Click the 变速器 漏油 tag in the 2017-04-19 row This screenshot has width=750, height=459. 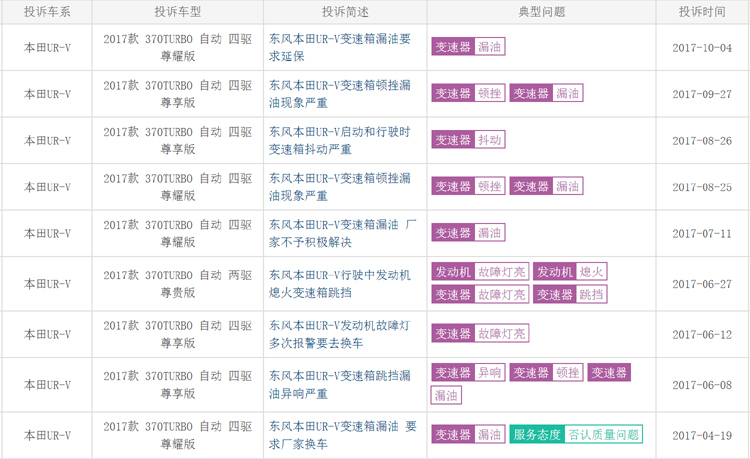pos(468,434)
